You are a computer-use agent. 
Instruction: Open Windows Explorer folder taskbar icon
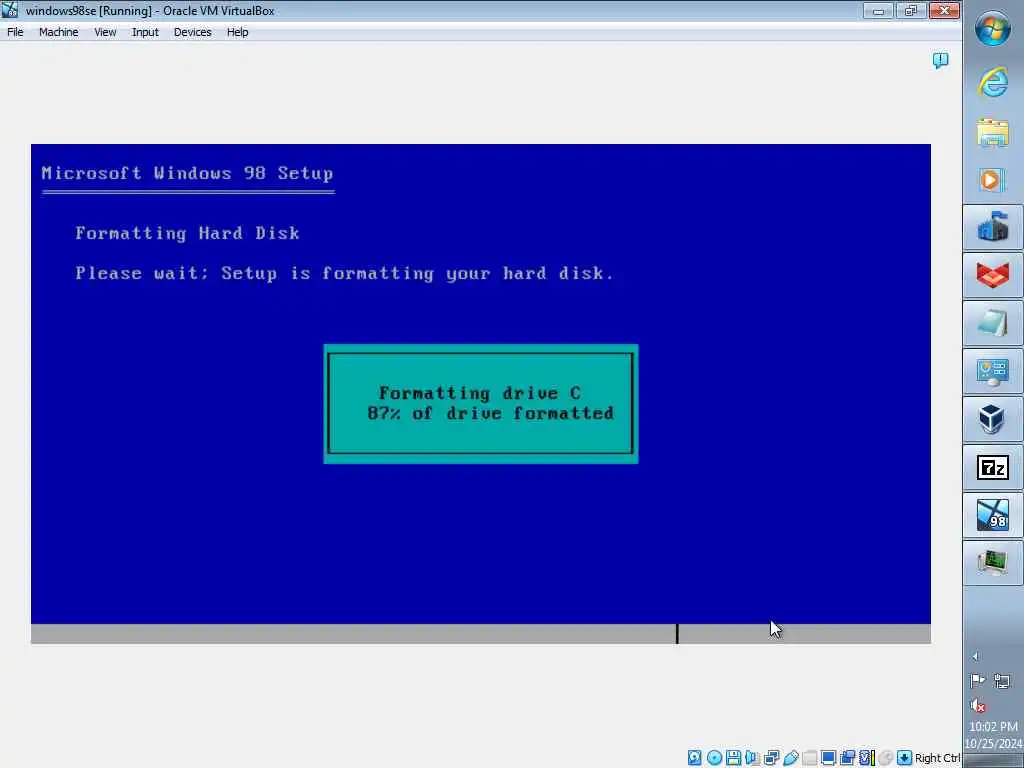pos(993,133)
